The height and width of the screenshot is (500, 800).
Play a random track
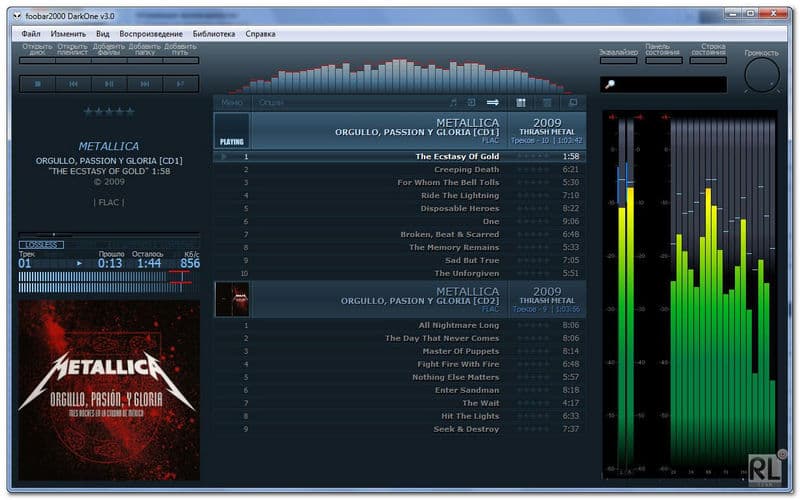[181, 84]
